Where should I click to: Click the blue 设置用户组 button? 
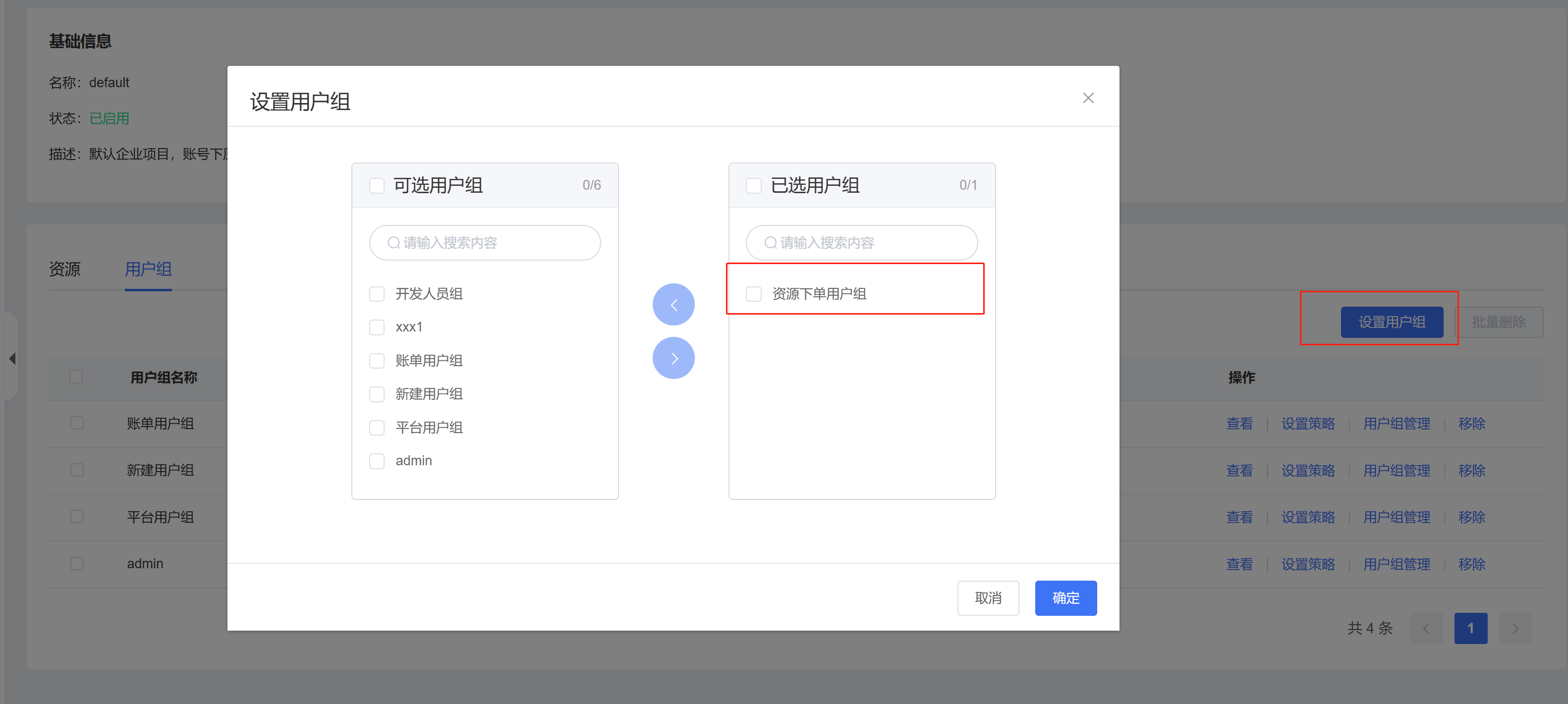point(1392,322)
